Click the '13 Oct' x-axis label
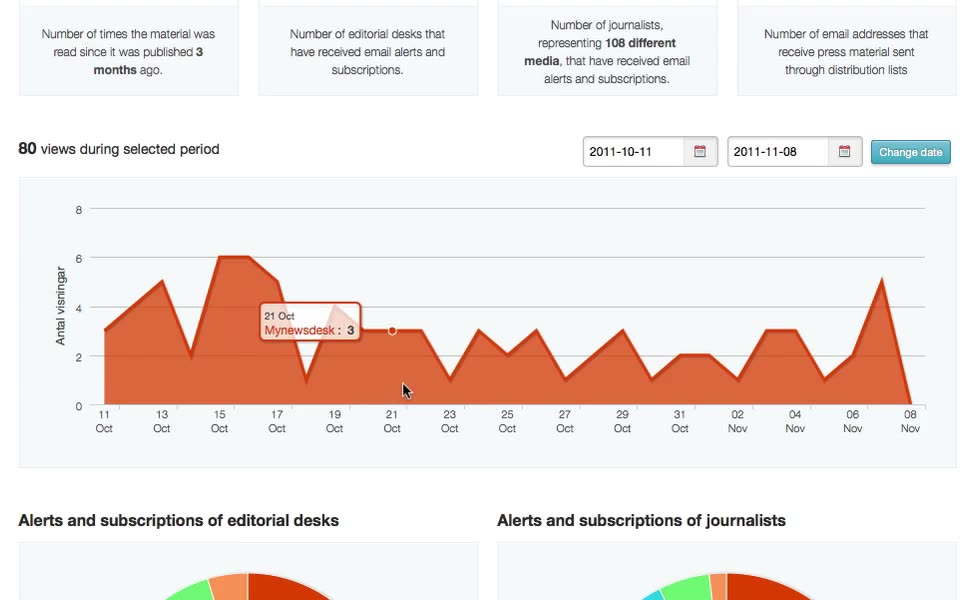This screenshot has height=600, width=960. pos(162,421)
